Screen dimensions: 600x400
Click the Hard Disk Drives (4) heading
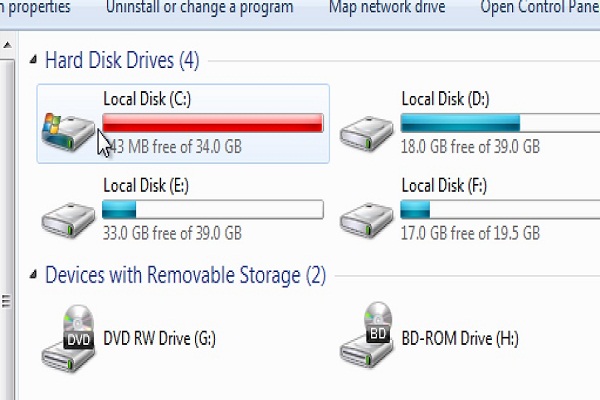click(x=122, y=60)
